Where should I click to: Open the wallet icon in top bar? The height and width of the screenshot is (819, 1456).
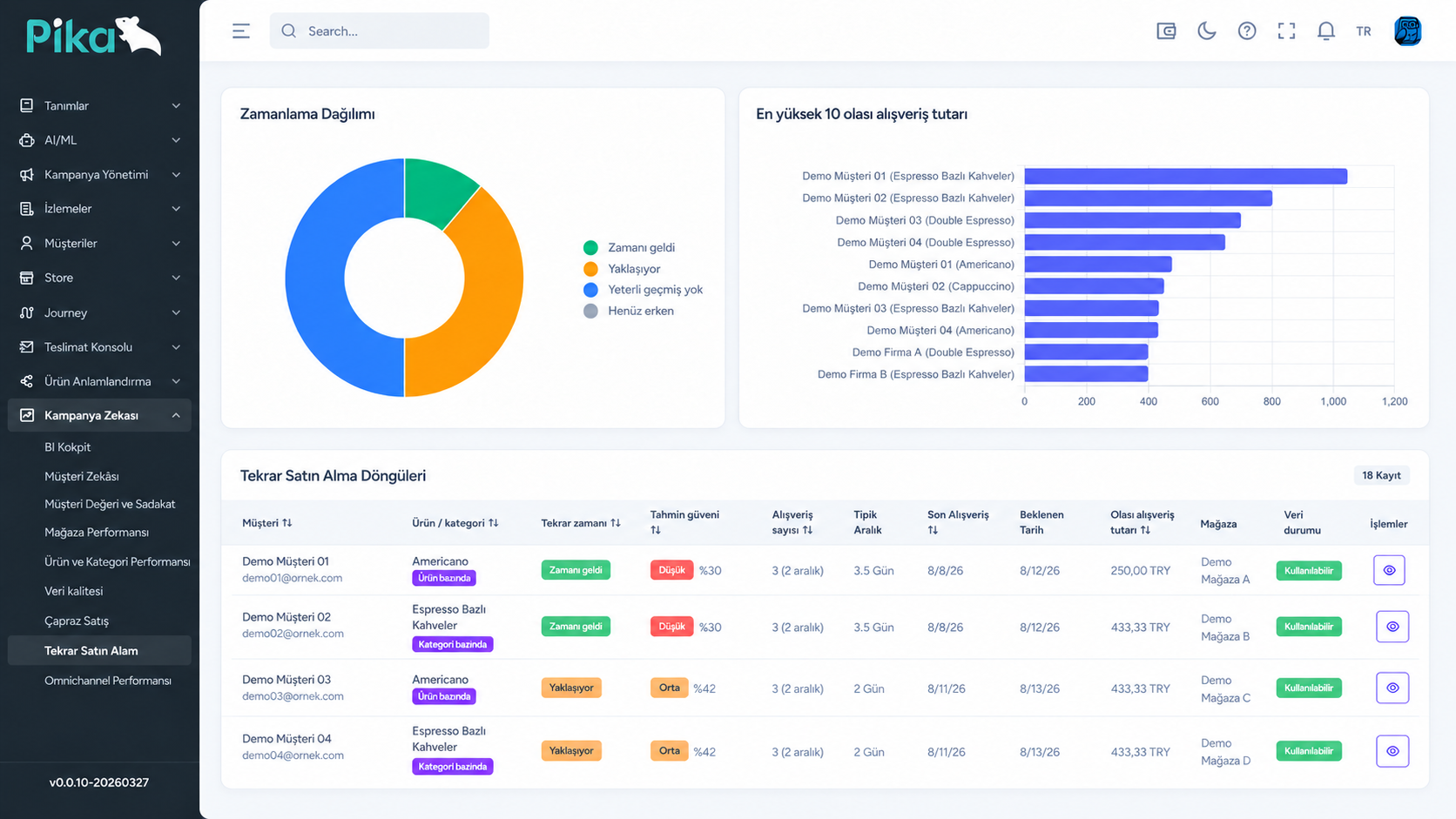tap(1166, 31)
